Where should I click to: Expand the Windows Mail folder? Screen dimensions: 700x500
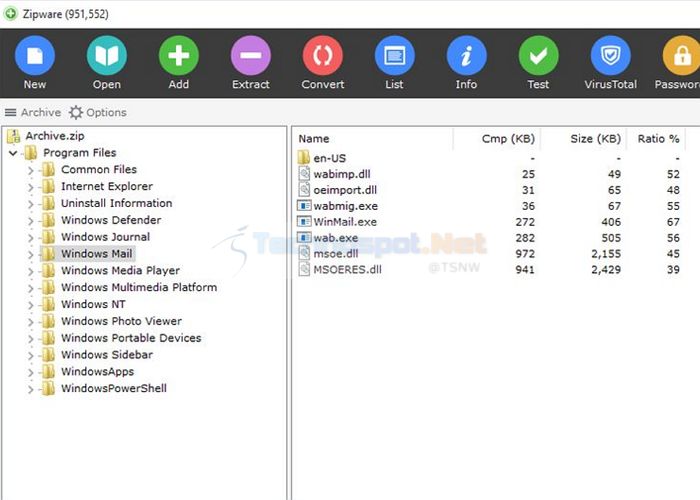point(30,254)
